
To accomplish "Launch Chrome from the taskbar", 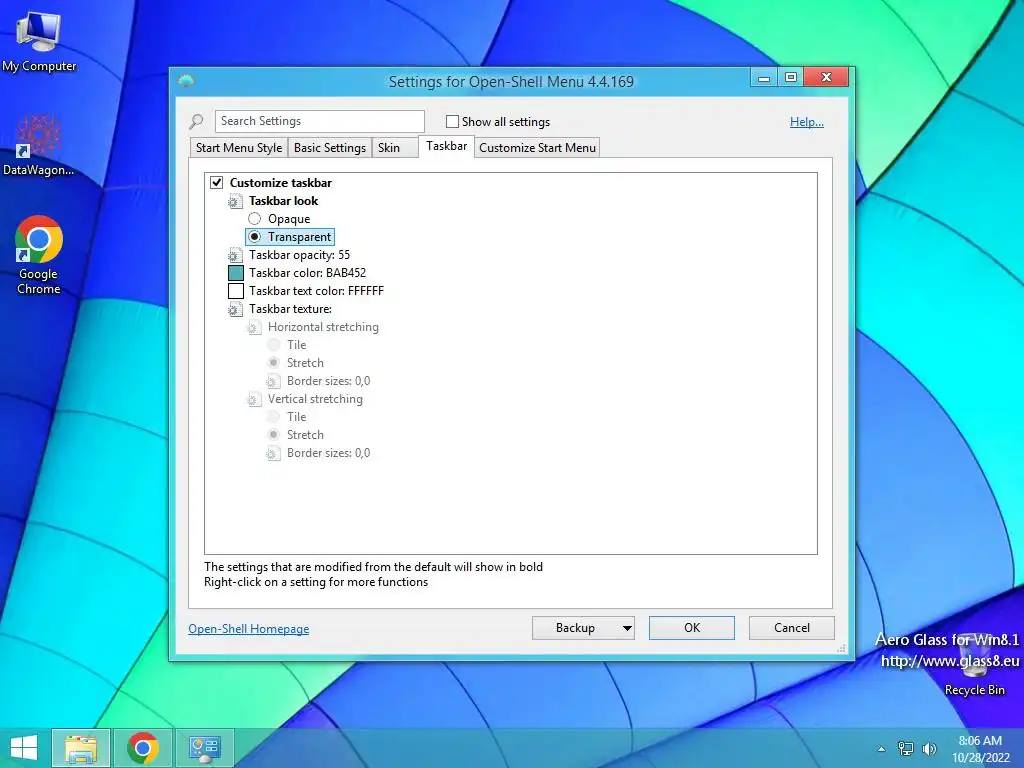I will click(x=143, y=748).
